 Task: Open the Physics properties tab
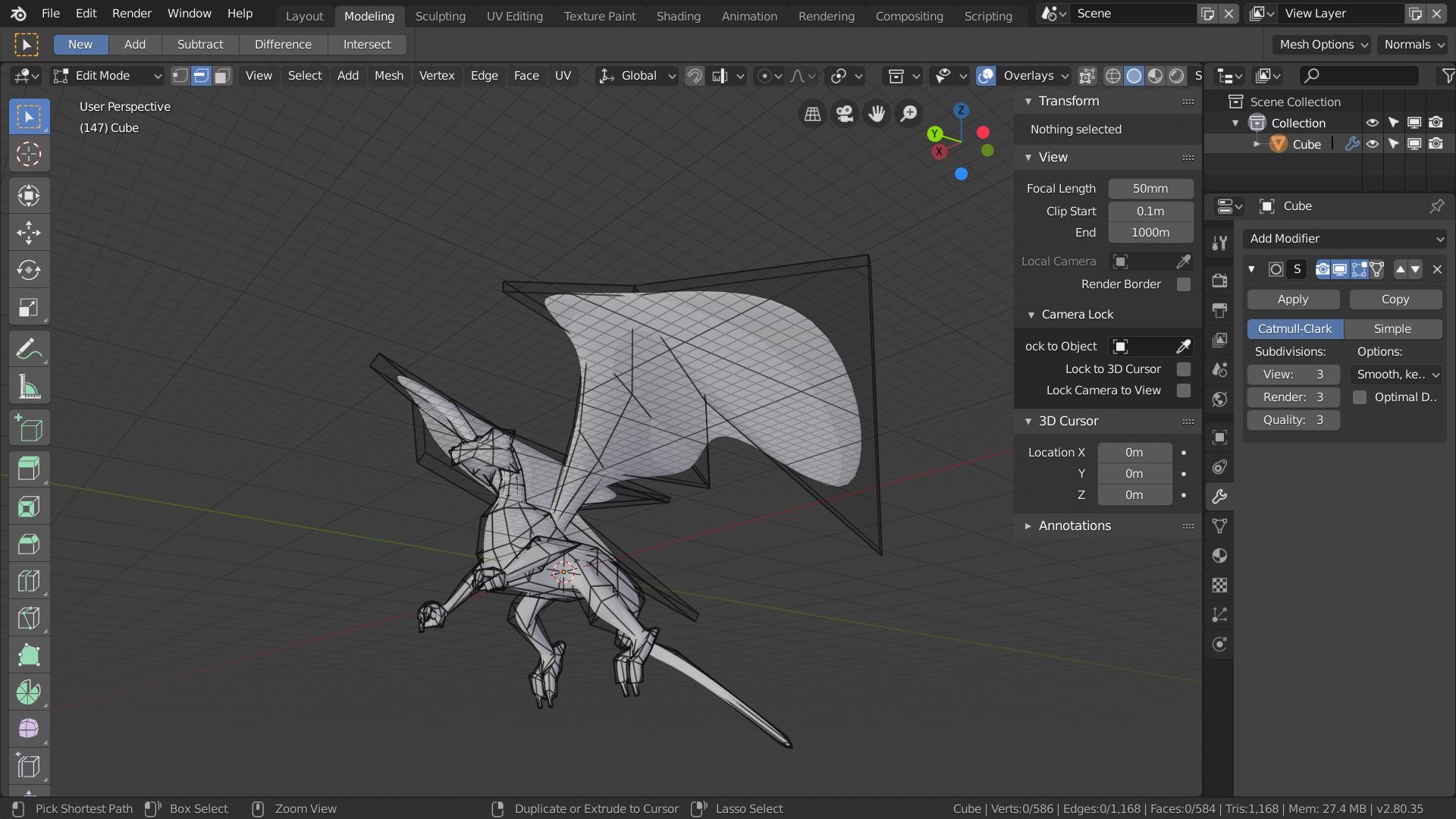[1219, 645]
